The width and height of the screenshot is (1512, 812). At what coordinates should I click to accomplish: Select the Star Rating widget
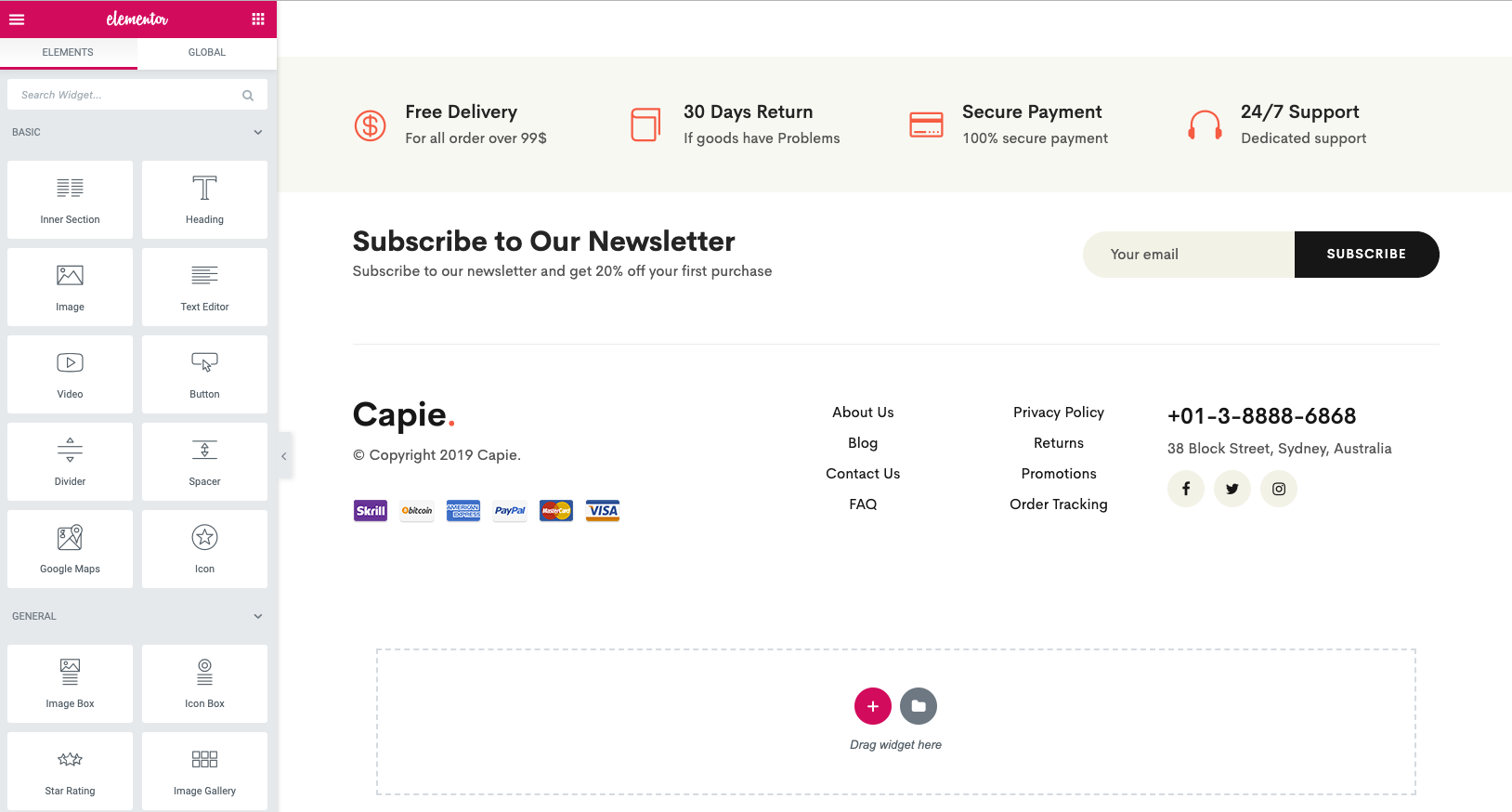tap(70, 771)
